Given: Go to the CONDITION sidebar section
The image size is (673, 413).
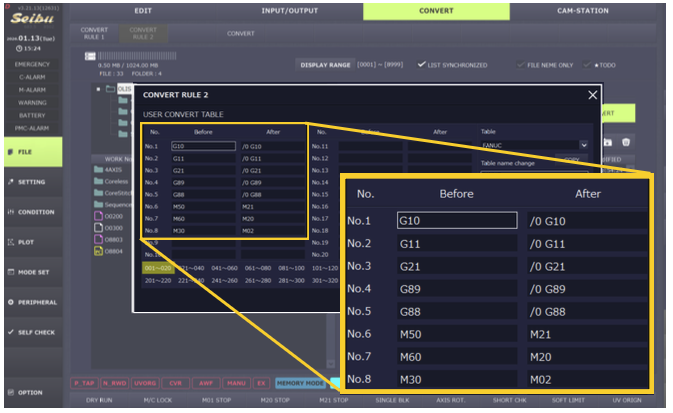Looking at the screenshot, I should [x=30, y=212].
